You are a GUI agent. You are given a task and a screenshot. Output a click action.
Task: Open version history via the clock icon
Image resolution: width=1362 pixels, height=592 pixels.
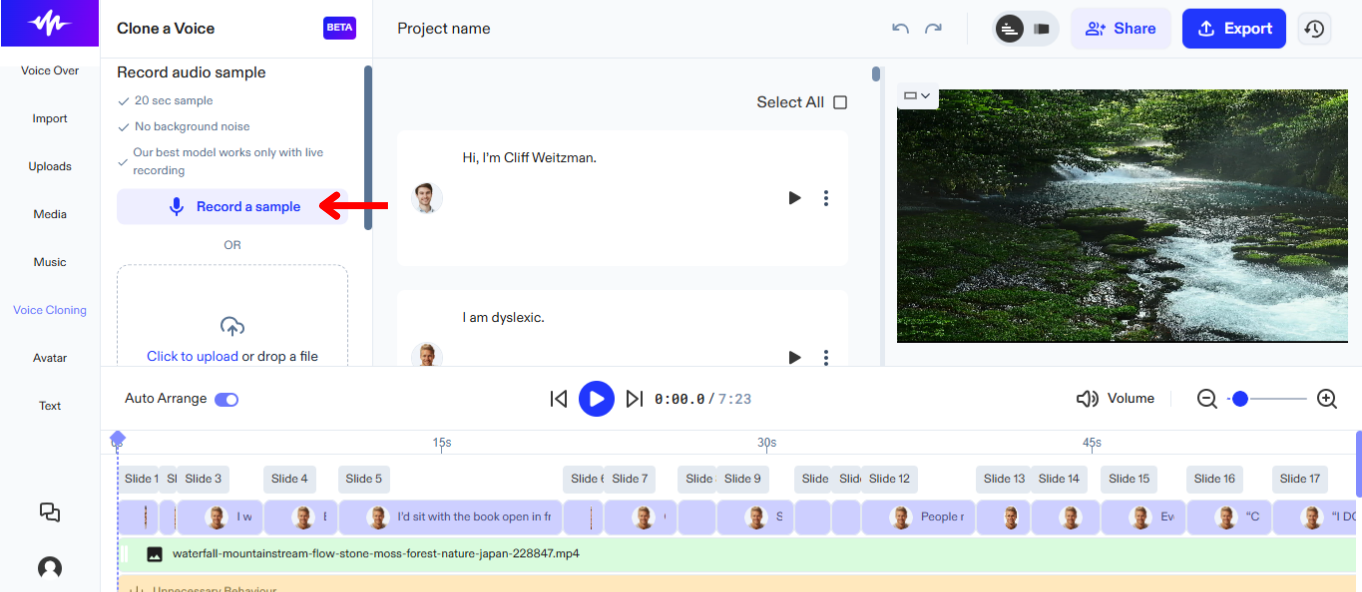point(1314,28)
